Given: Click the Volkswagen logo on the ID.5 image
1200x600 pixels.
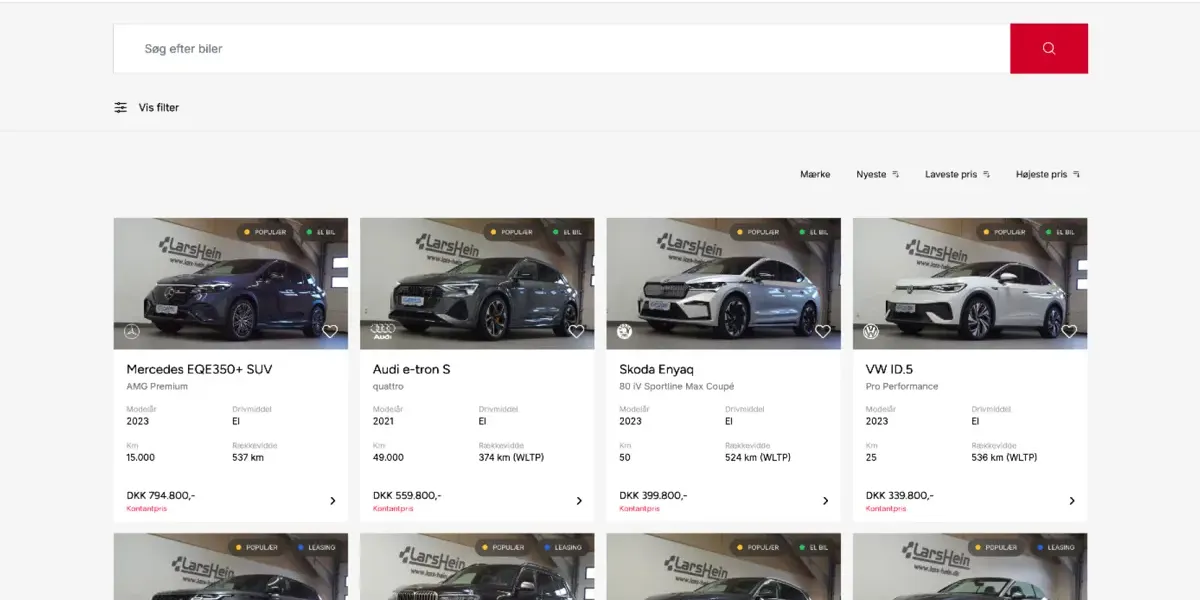Looking at the screenshot, I should 871,331.
